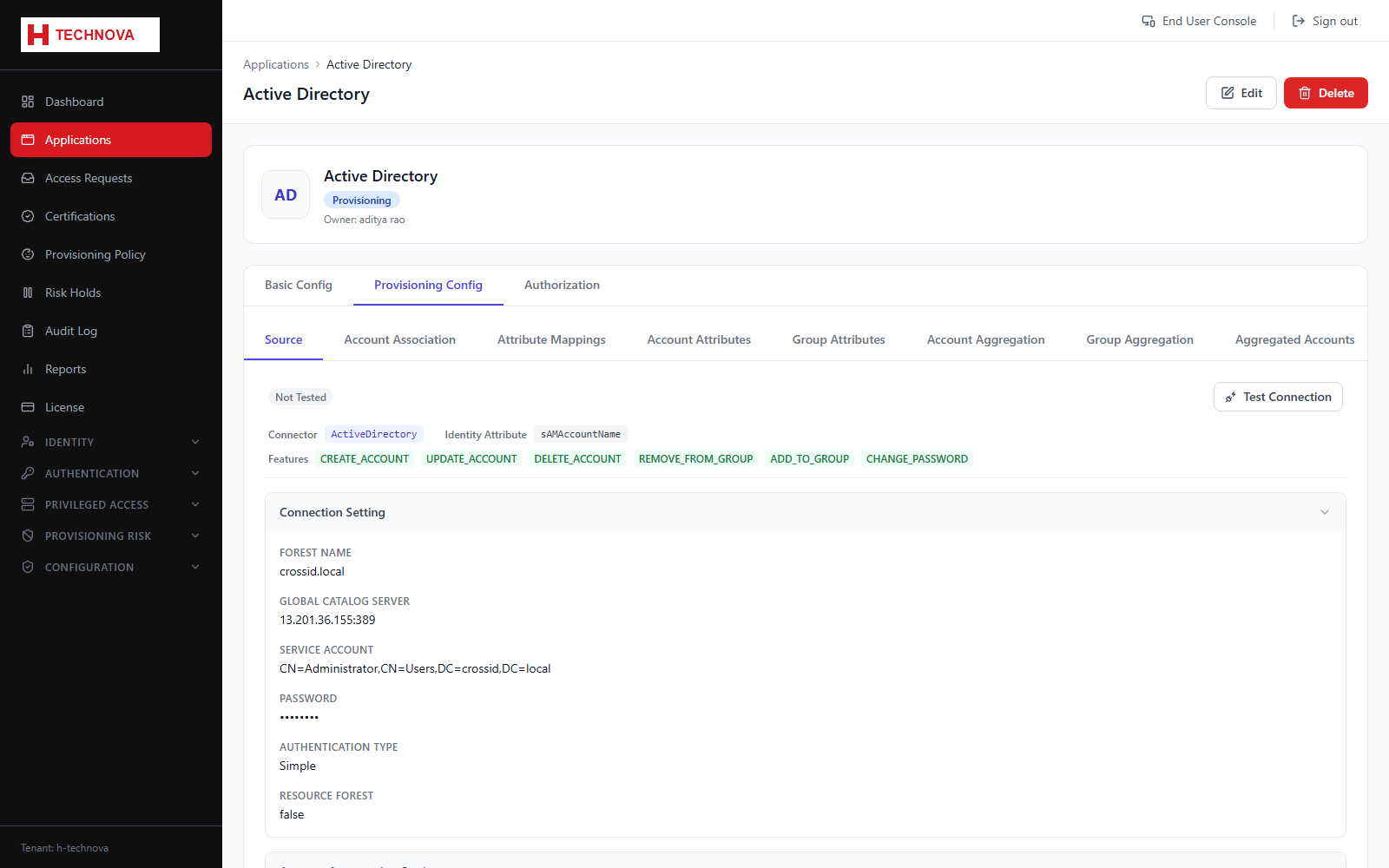
Task: Click the Authentication key icon
Action: coord(28,473)
